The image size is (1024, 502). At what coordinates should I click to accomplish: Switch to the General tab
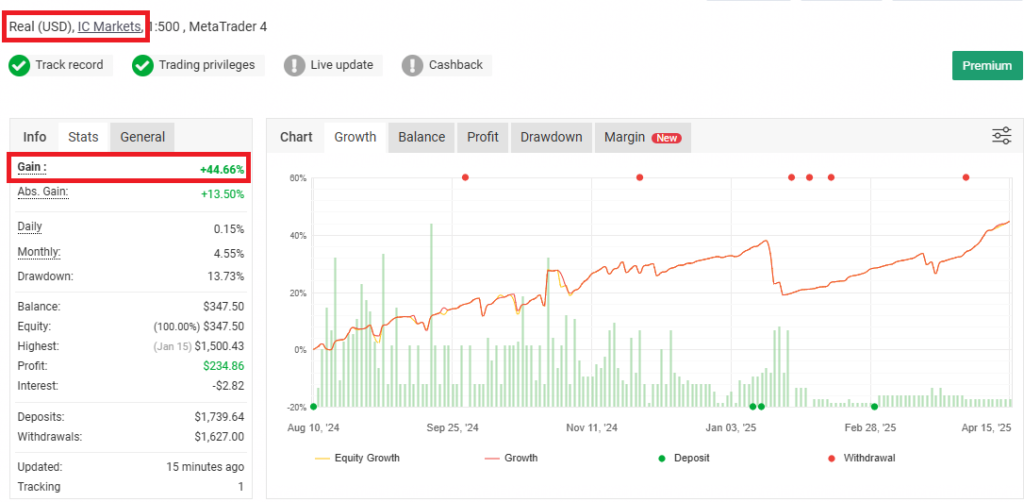coord(142,137)
